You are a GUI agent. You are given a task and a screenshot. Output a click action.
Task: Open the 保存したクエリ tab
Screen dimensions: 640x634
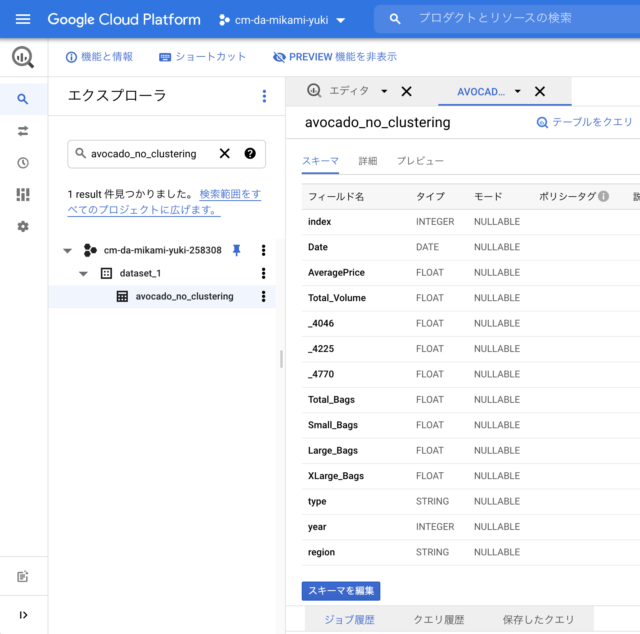[538, 620]
